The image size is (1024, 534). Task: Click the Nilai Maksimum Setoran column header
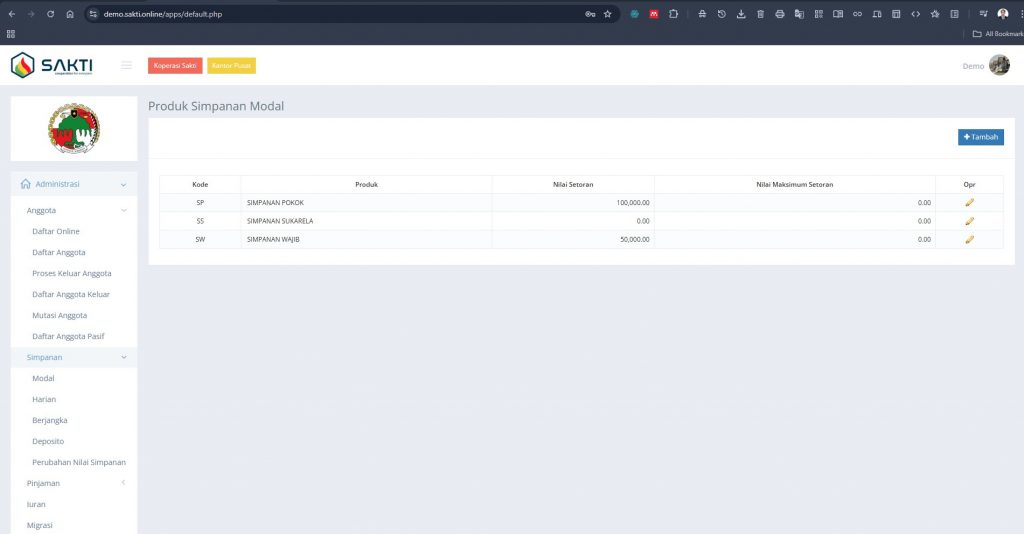tap(795, 184)
